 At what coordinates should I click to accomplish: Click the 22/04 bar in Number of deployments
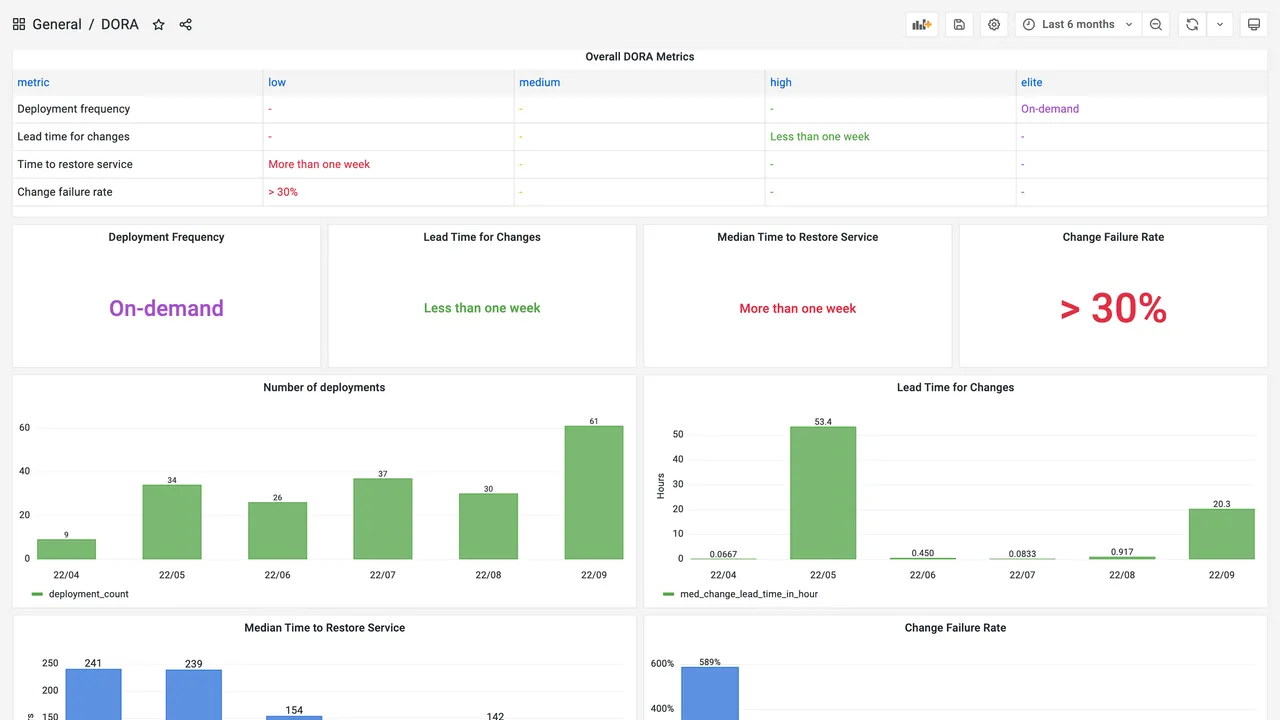coord(67,549)
